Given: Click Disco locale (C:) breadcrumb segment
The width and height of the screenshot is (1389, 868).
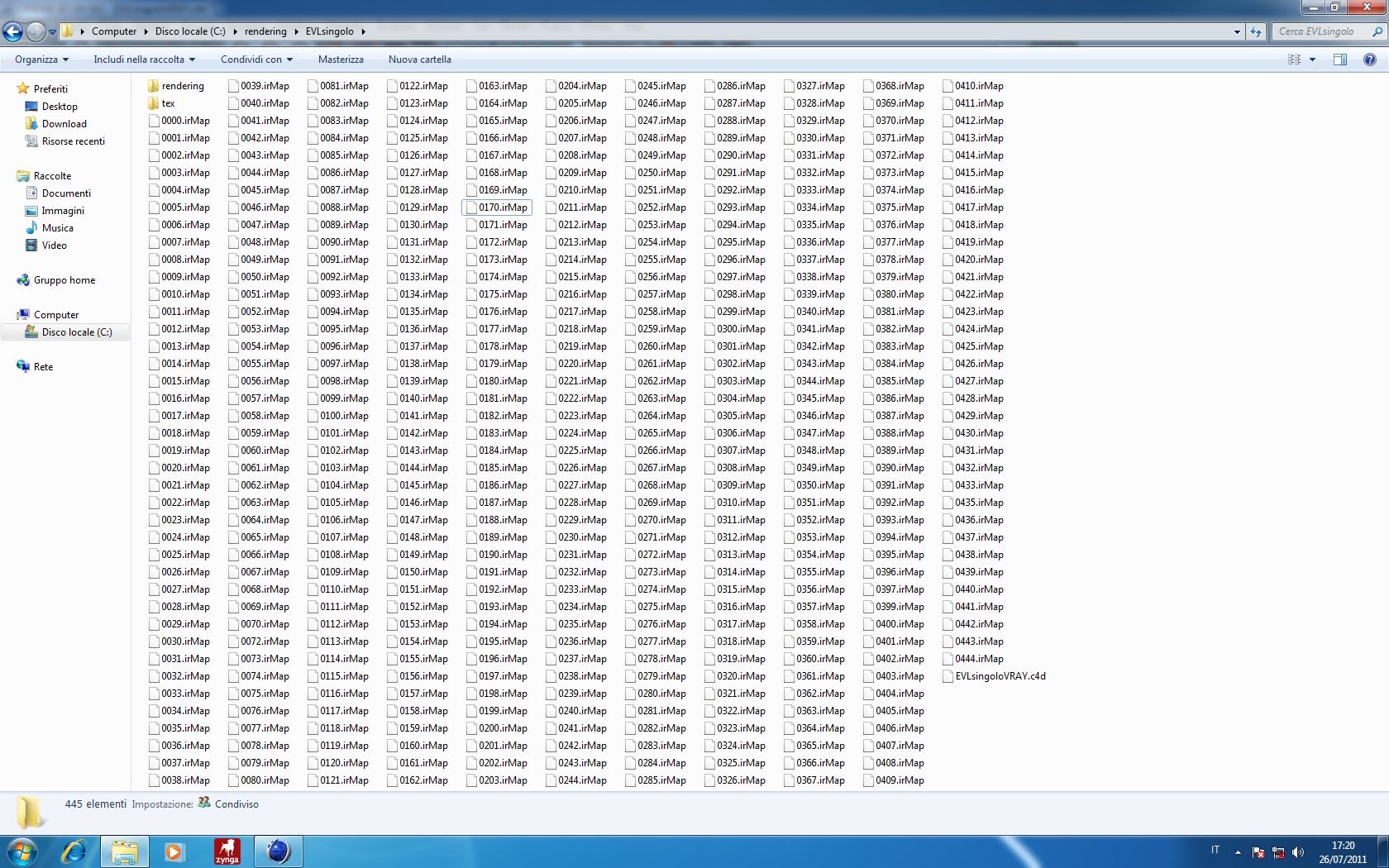Looking at the screenshot, I should point(190,31).
